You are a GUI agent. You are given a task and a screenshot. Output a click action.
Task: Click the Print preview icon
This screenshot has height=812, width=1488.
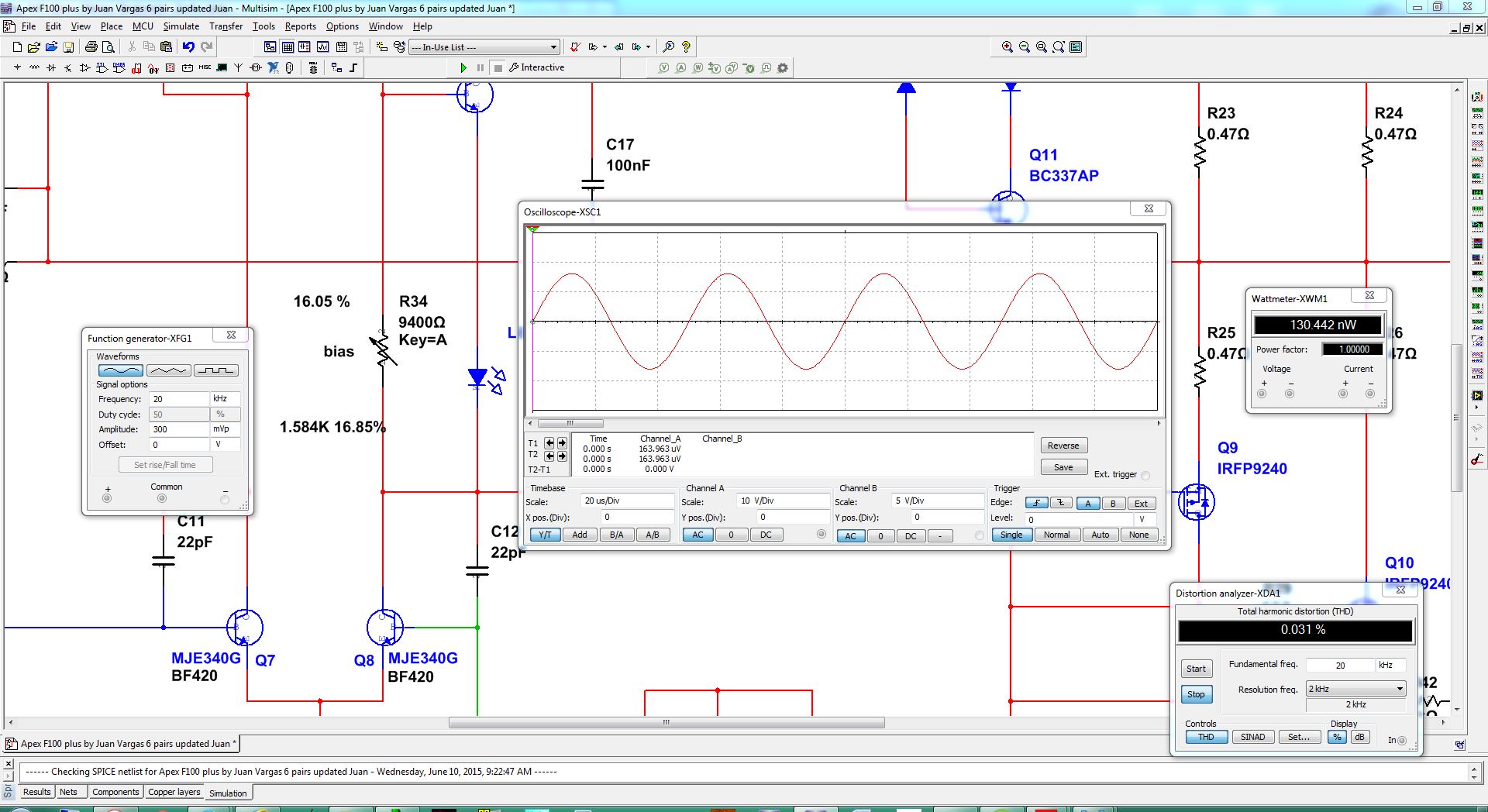[108, 46]
